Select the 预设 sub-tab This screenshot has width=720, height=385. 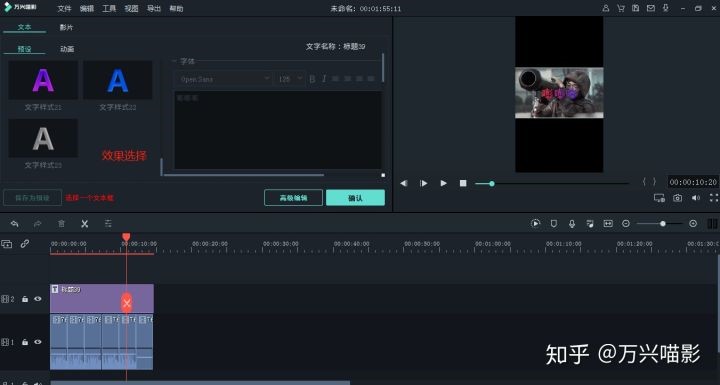pyautogui.click(x=24, y=49)
